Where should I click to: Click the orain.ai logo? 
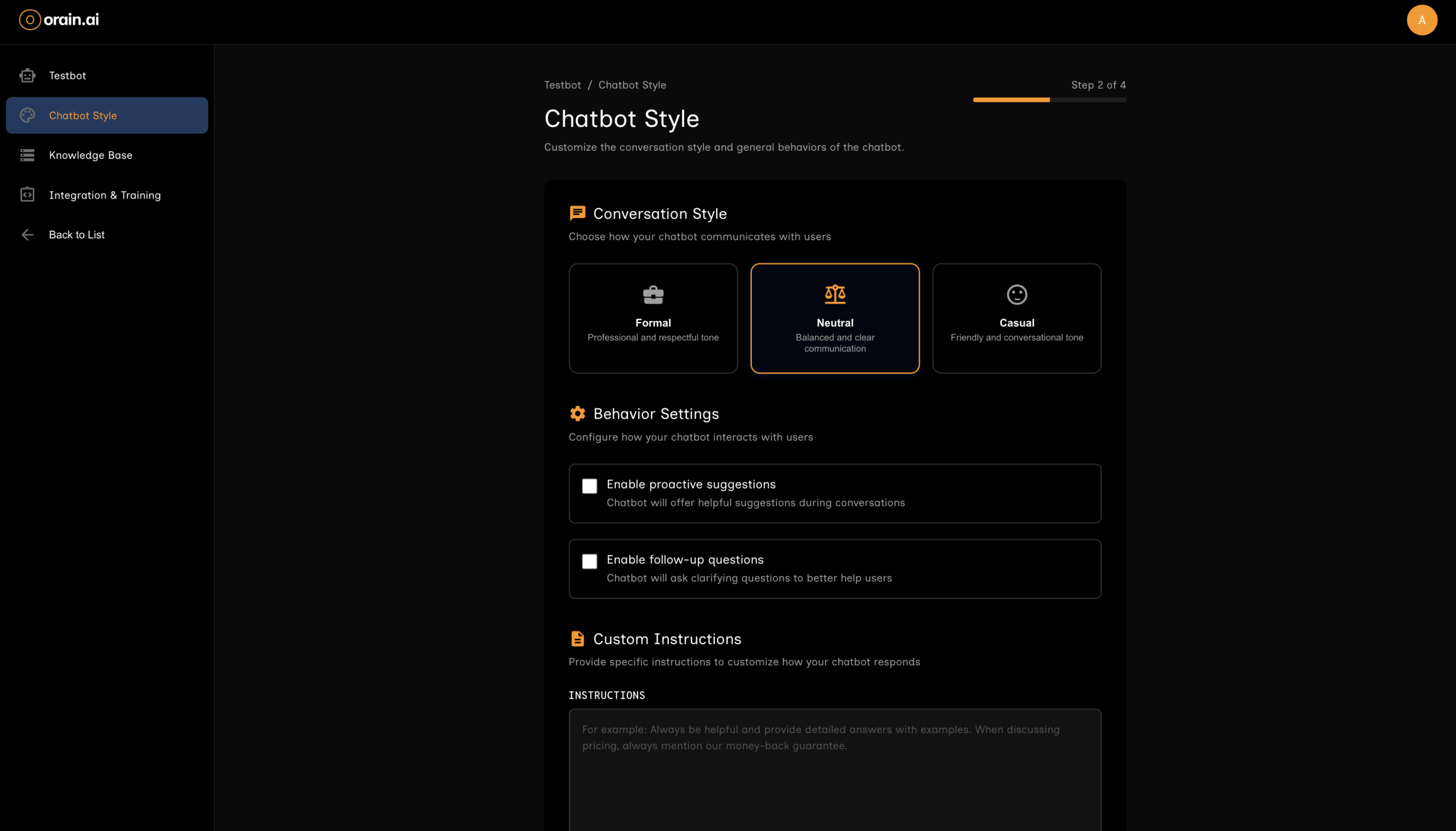pyautogui.click(x=59, y=20)
